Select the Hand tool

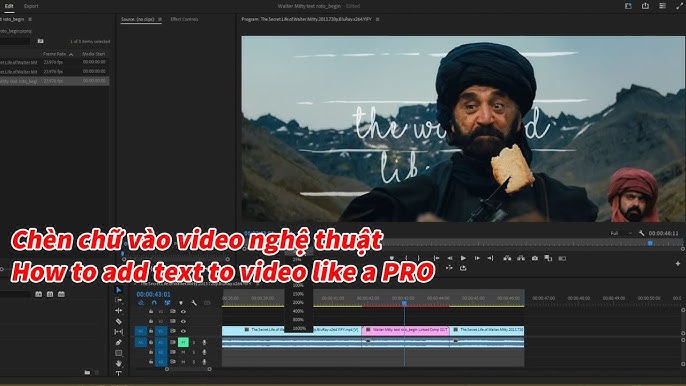point(119,363)
